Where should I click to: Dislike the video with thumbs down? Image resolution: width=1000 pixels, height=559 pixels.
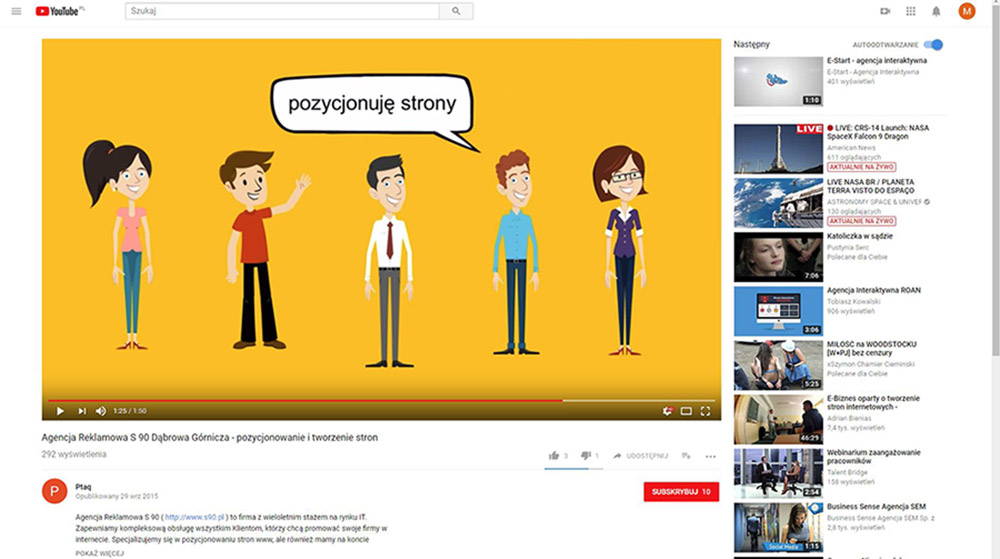click(586, 456)
